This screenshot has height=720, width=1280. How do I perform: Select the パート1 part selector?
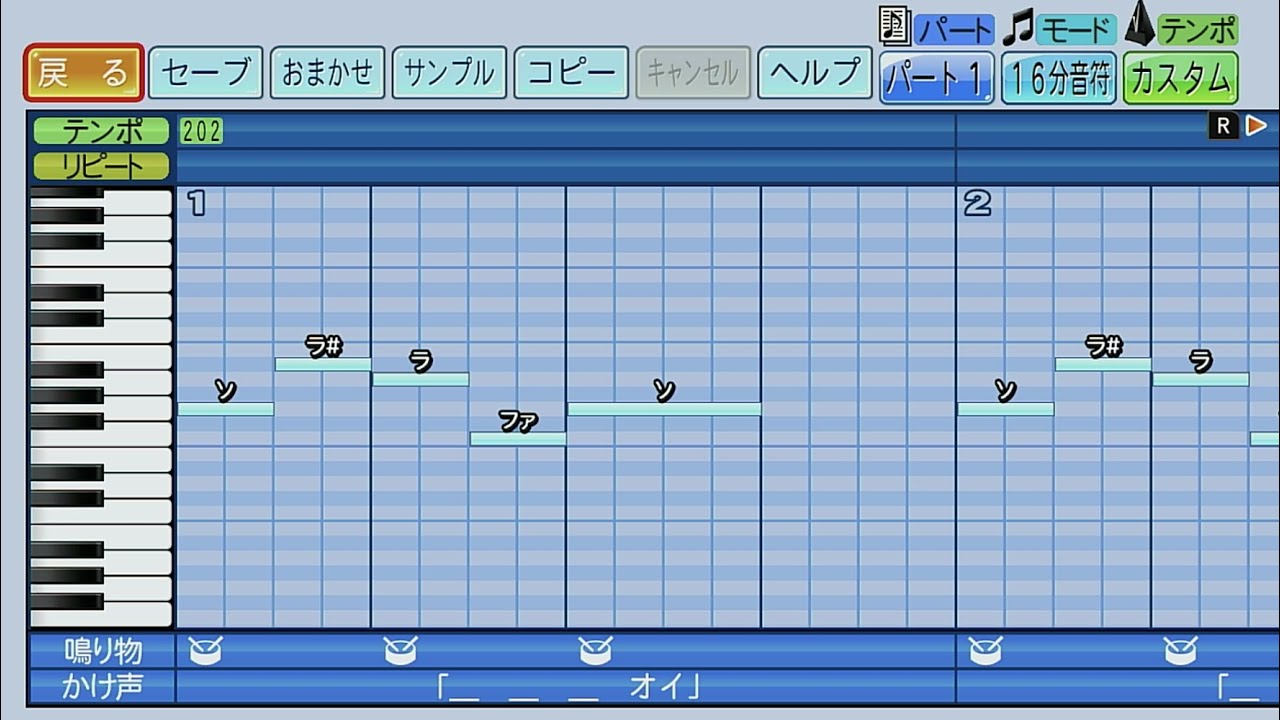[937, 78]
